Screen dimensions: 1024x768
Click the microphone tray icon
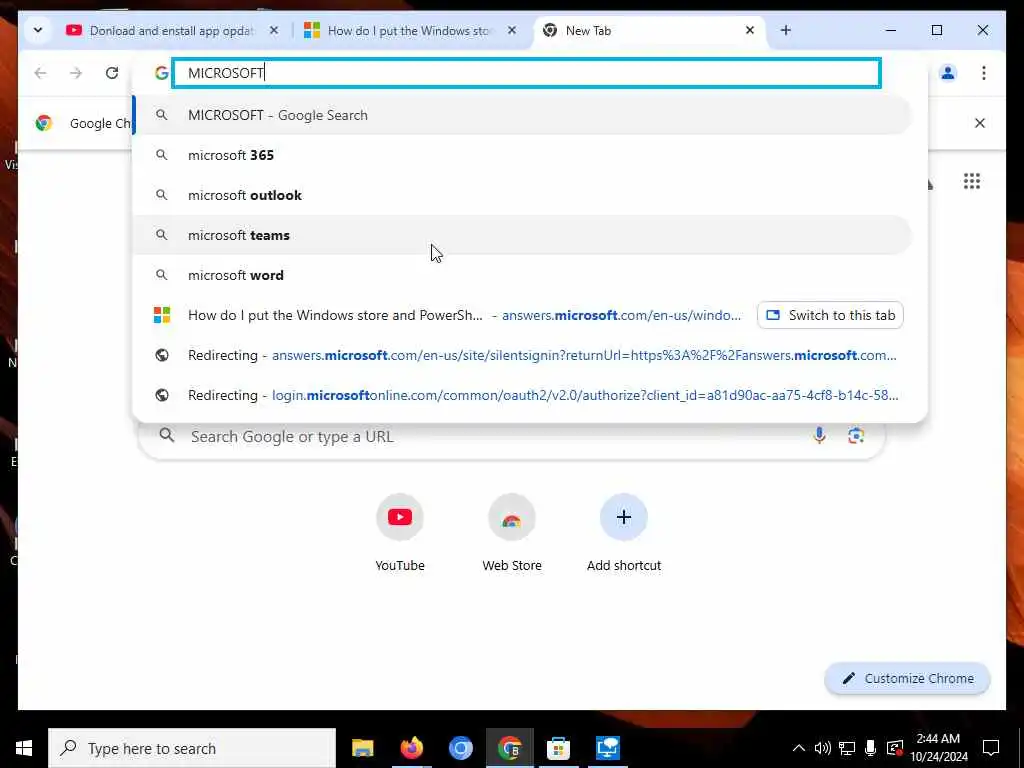871,748
